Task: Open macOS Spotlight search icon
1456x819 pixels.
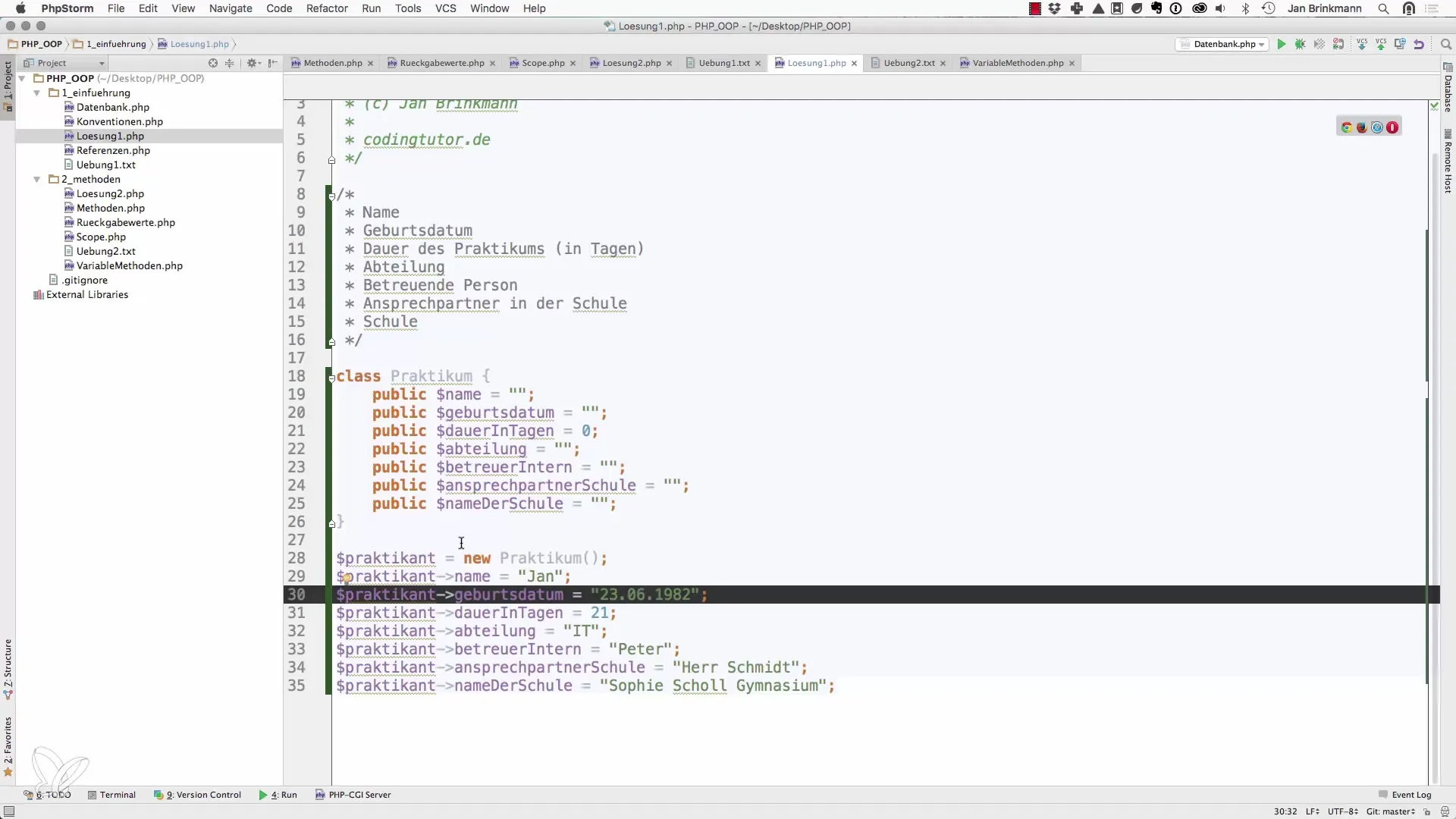Action: coord(1383,8)
